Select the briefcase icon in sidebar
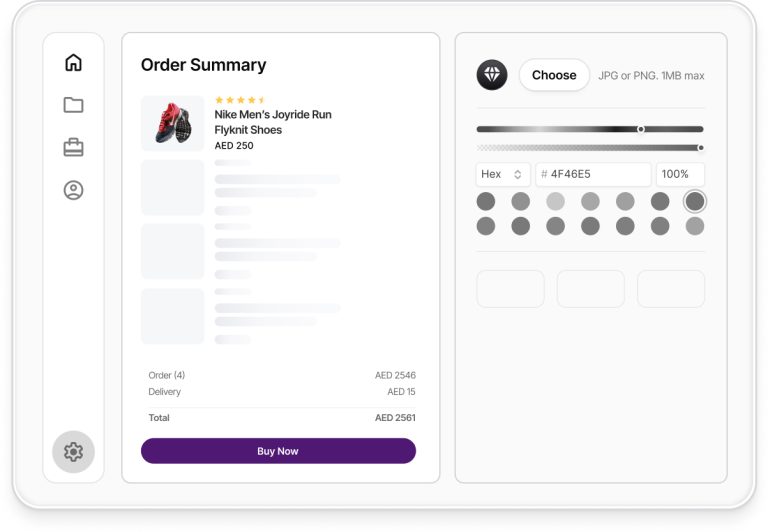This screenshot has width=768, height=532. (x=73, y=147)
